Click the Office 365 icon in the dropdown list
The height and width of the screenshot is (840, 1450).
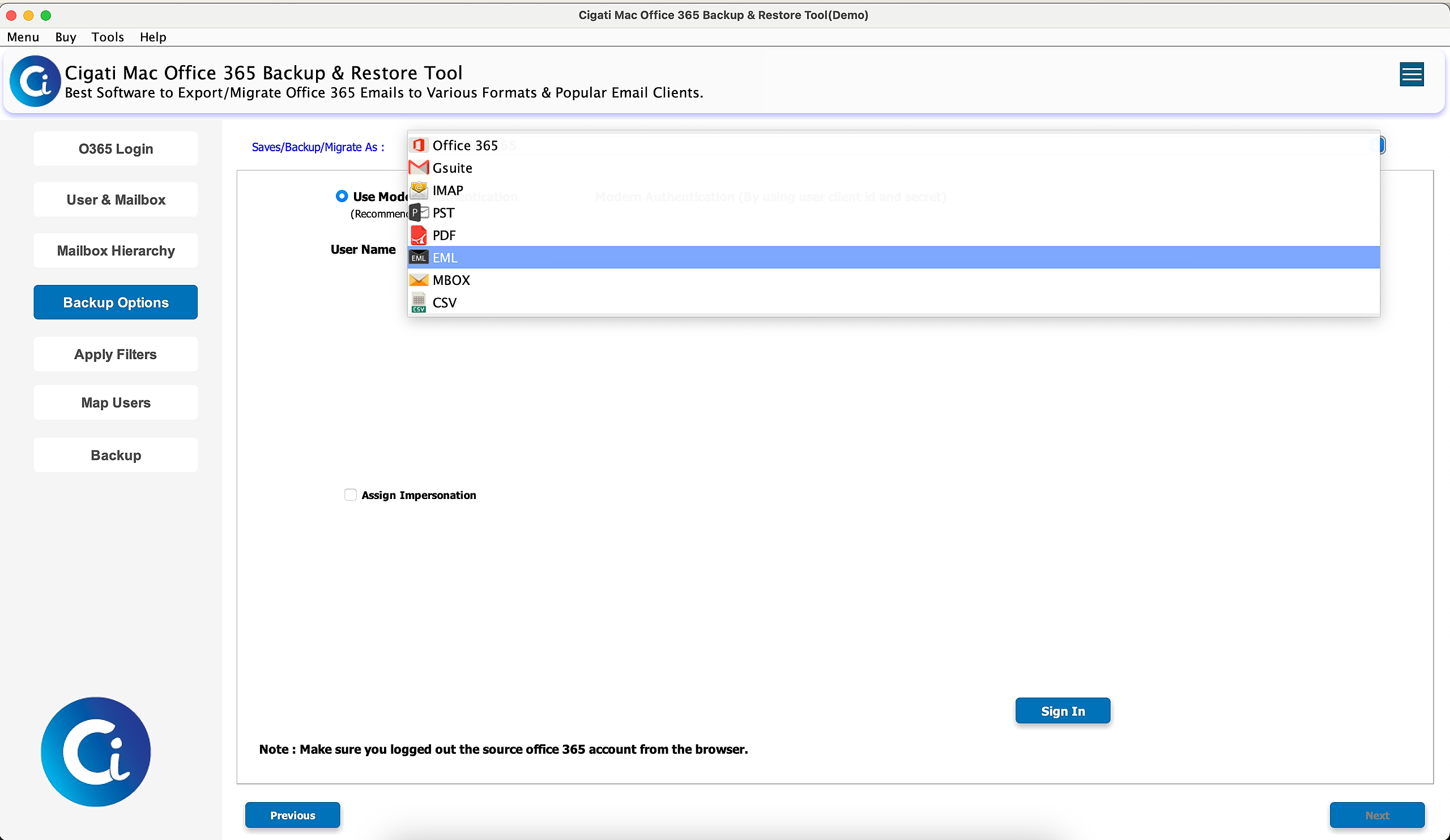419,146
